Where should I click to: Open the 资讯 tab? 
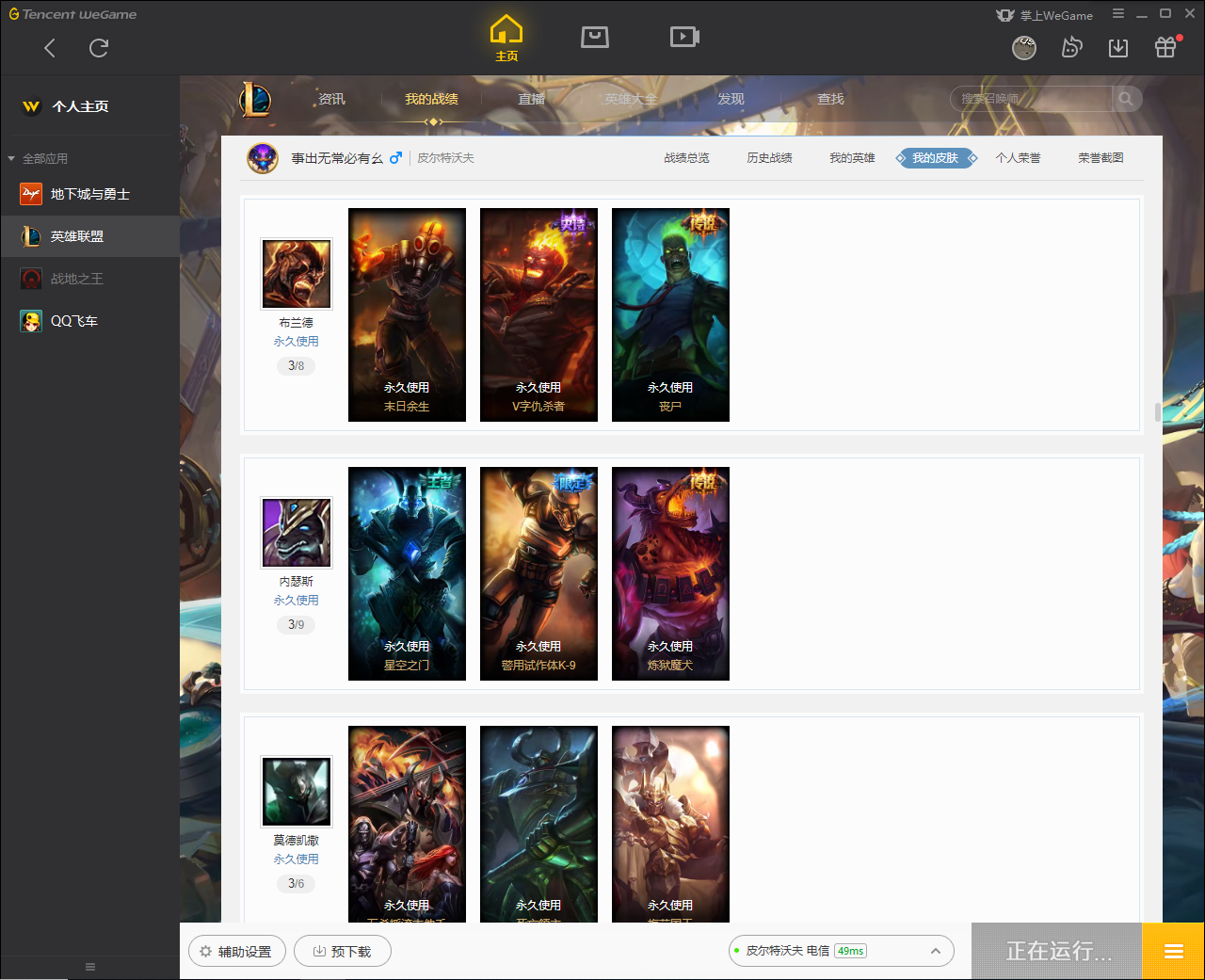(331, 99)
